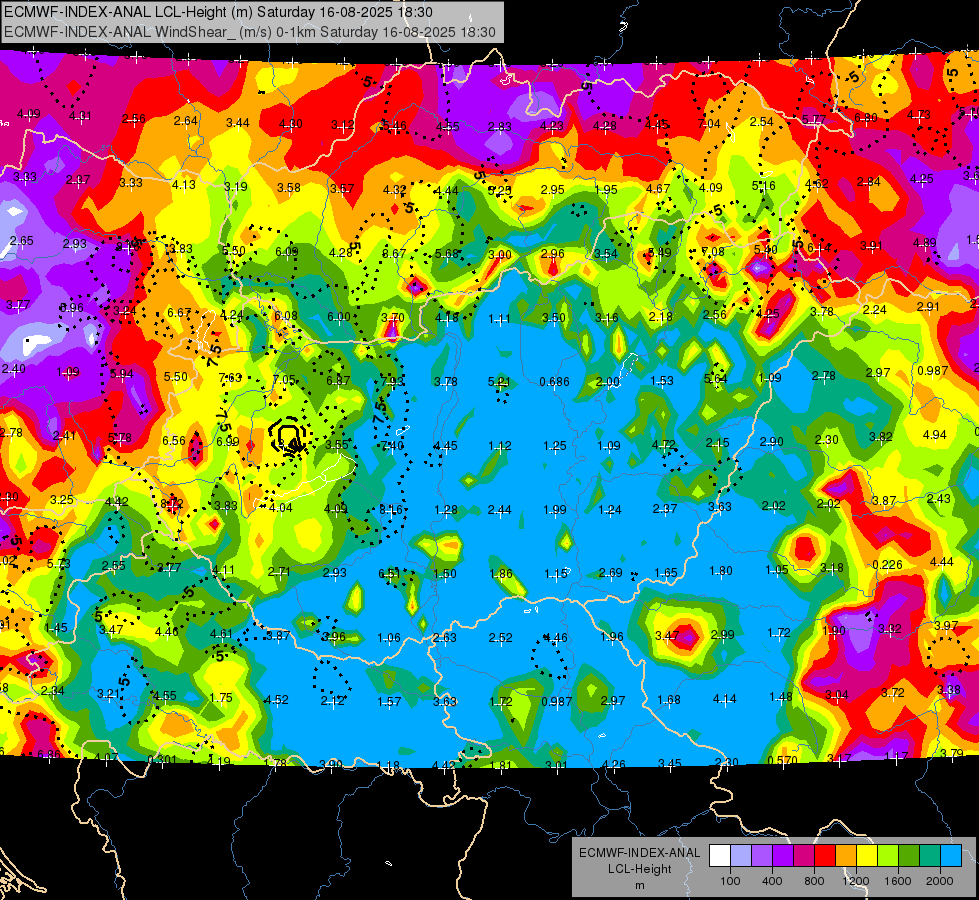The width and height of the screenshot is (979, 900).
Task: Click the wind shear value 4.14
Action: tap(724, 699)
